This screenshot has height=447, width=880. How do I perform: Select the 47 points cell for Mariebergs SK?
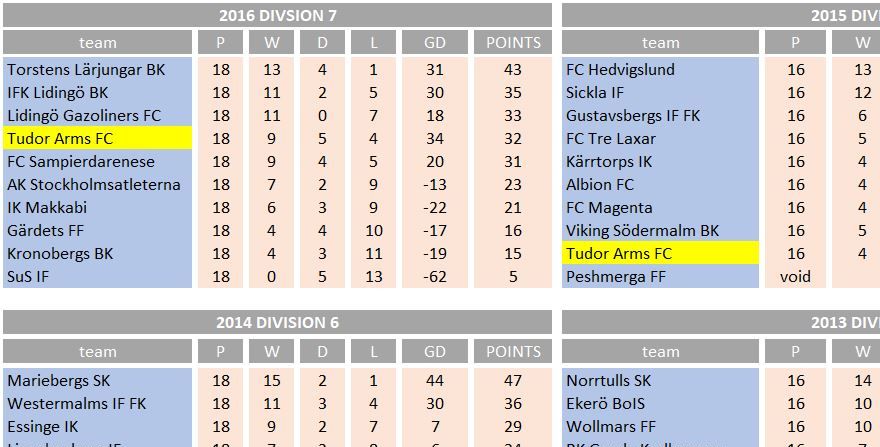pos(513,380)
